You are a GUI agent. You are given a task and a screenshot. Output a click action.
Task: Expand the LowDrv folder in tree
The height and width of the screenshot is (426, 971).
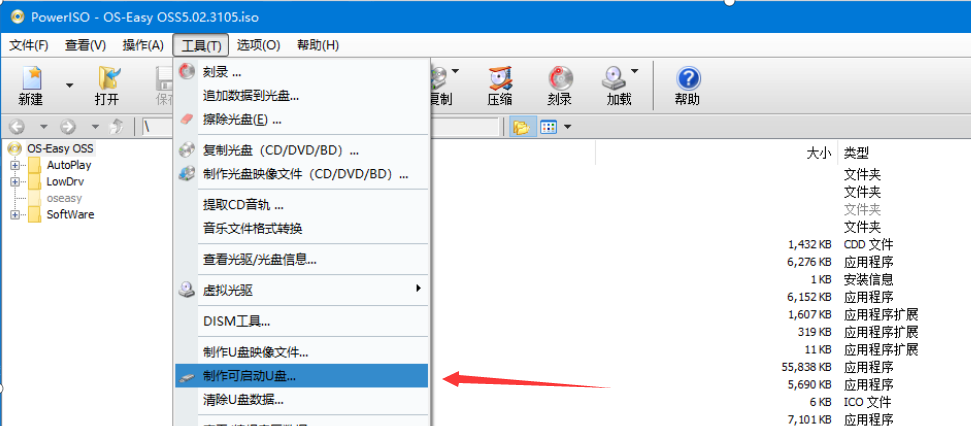(x=15, y=182)
